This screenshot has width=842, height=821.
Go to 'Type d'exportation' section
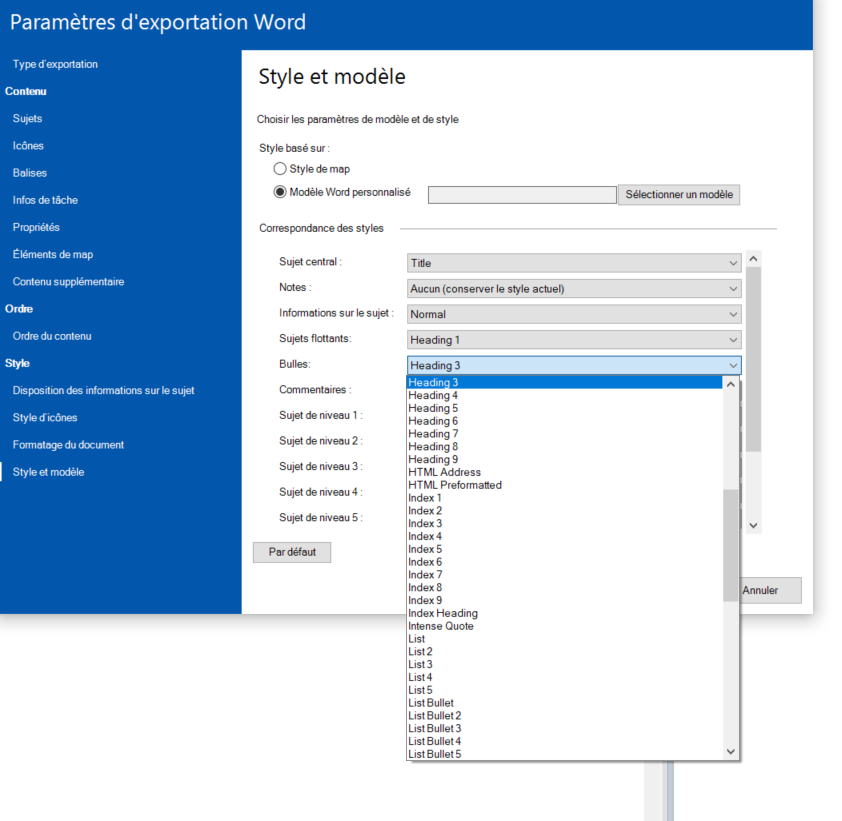(55, 64)
